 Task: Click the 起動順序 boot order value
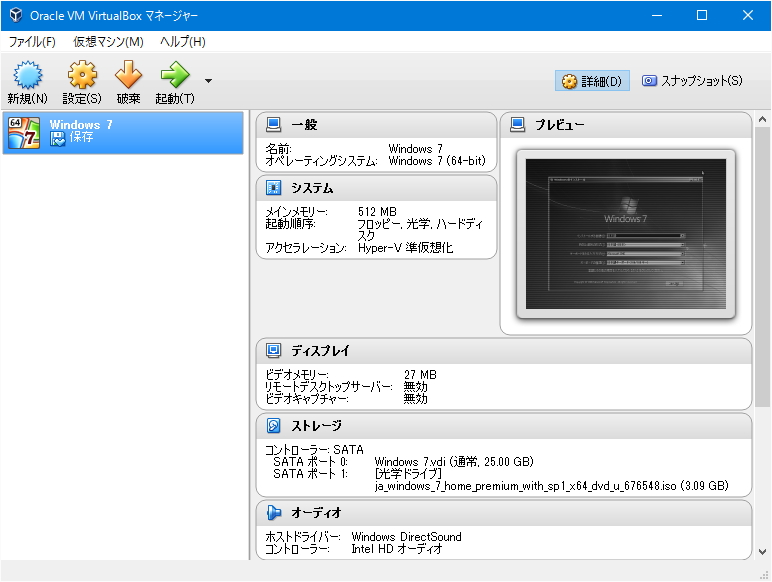pyautogui.click(x=420, y=229)
